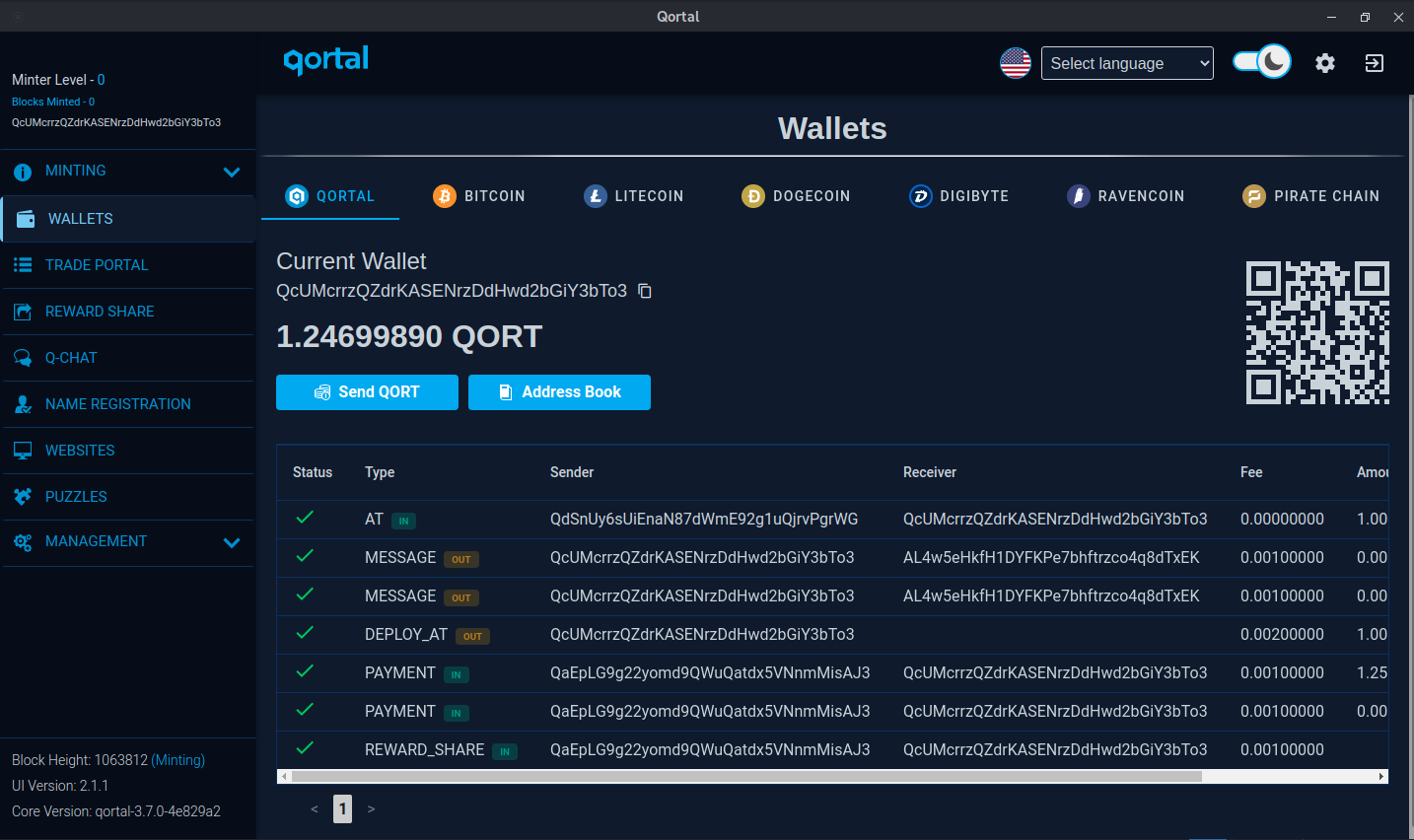The image size is (1414, 840).
Task: Select the DEPLOY_AT transaction row
Action: (x=832, y=635)
